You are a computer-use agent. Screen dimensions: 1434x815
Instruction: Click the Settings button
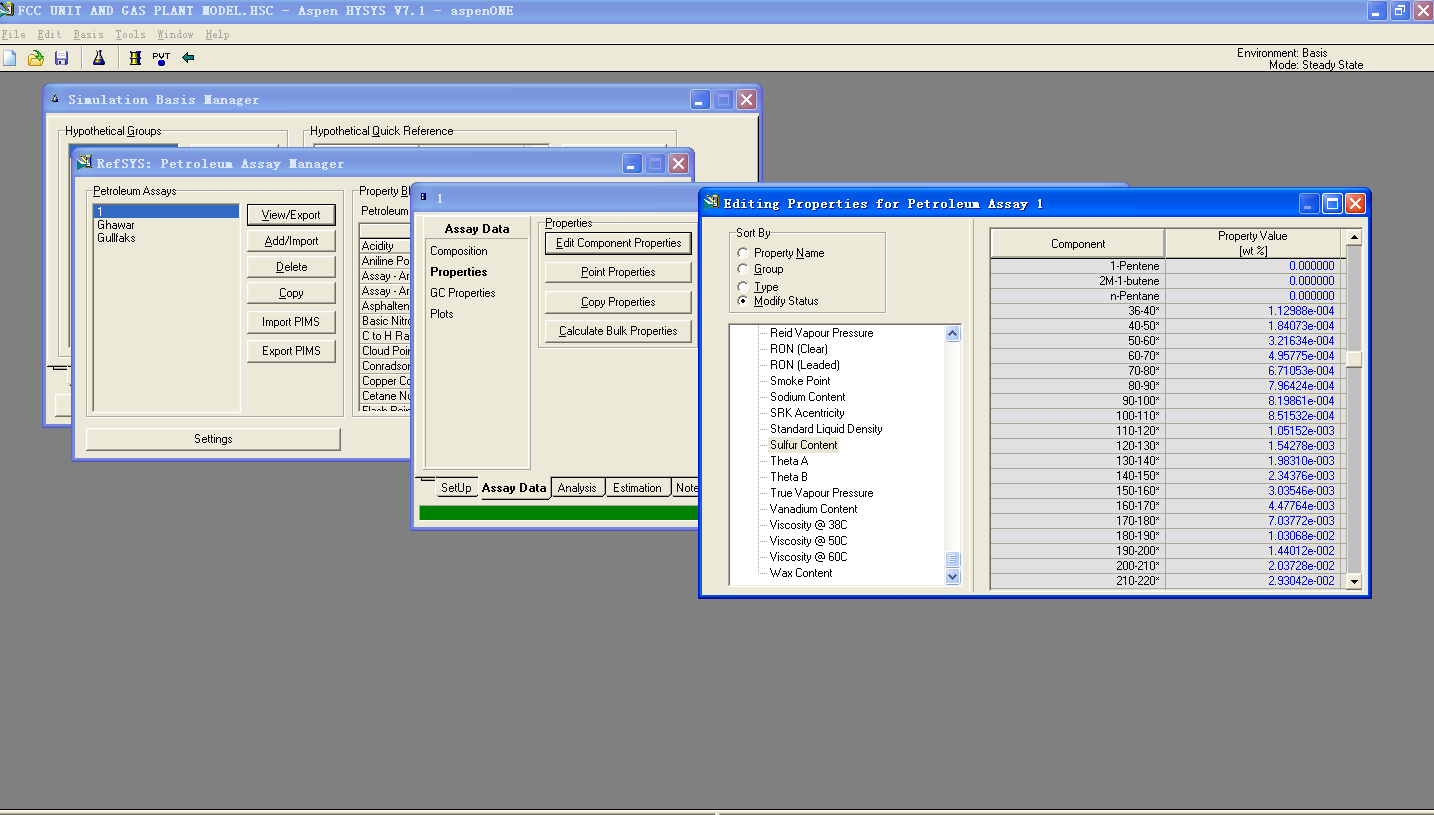coord(213,439)
